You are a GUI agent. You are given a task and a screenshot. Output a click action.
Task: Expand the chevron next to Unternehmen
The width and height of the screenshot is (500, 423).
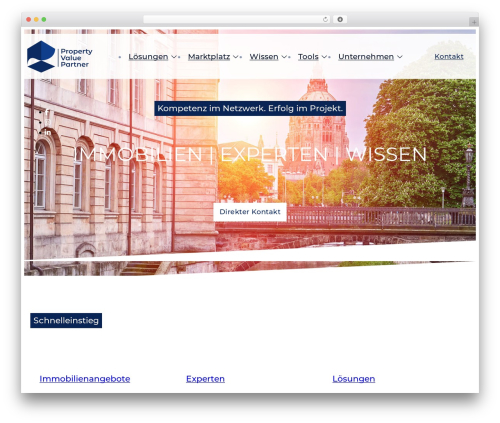click(400, 57)
